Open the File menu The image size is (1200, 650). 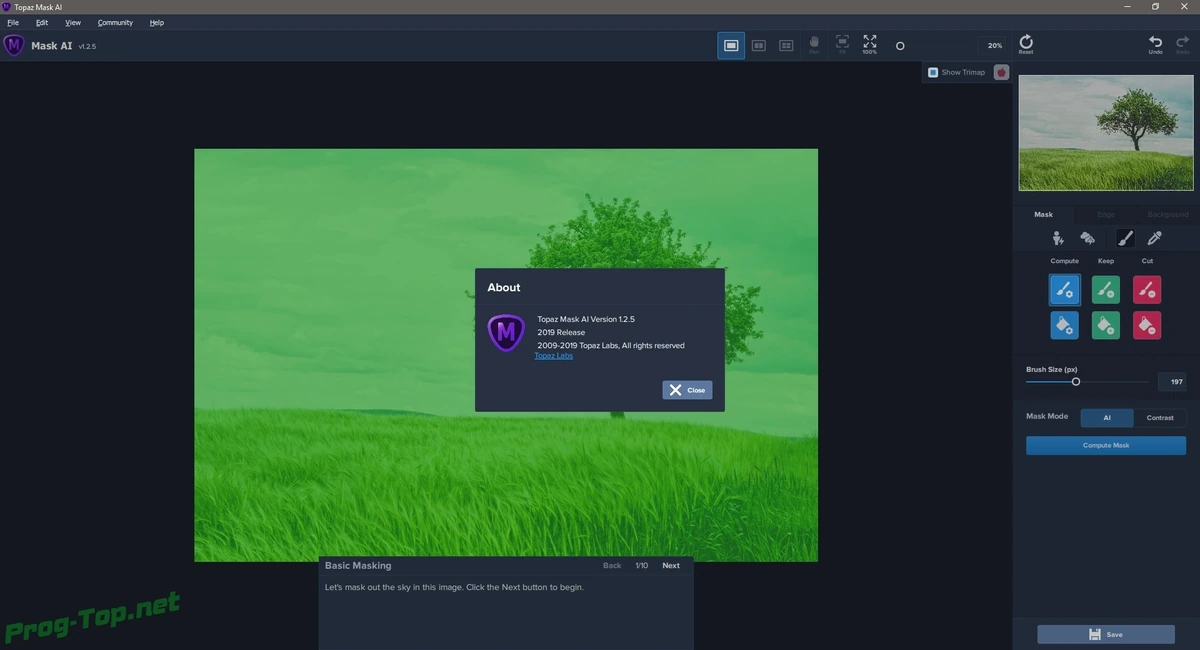point(13,22)
